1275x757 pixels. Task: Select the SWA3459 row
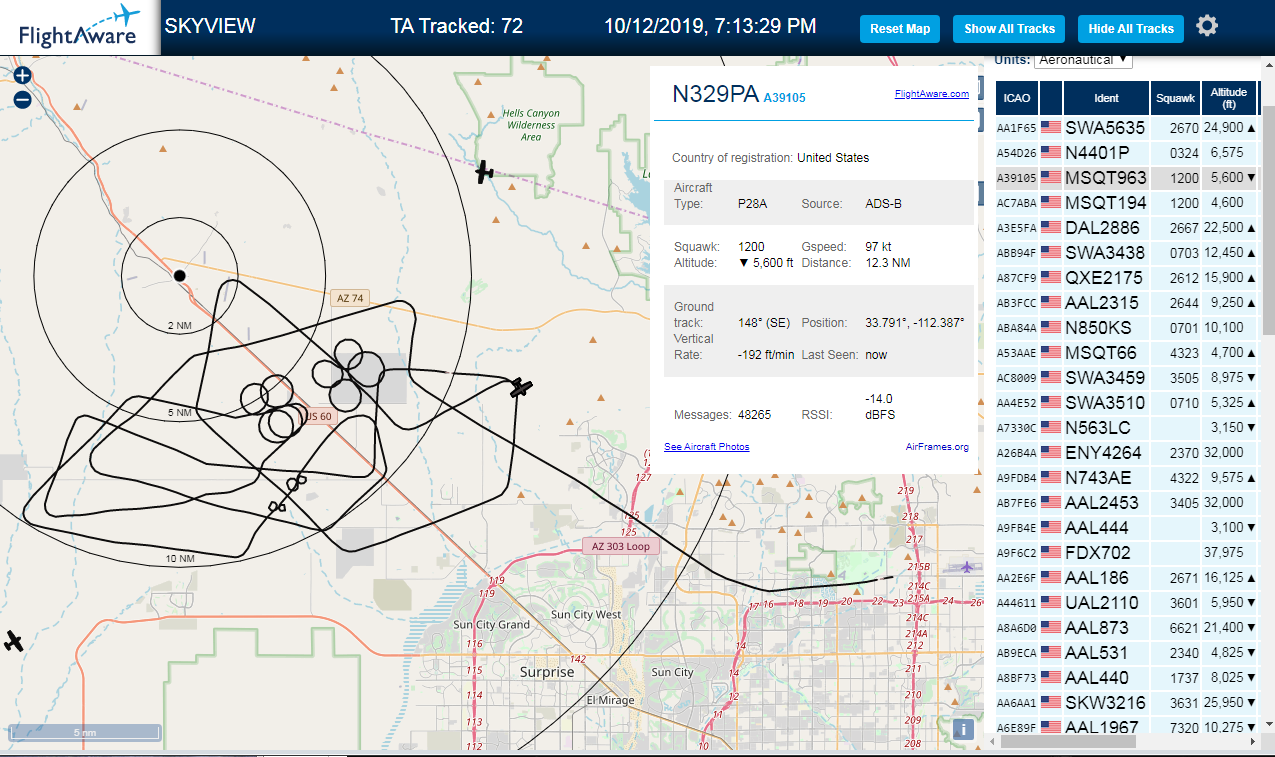(1127, 378)
